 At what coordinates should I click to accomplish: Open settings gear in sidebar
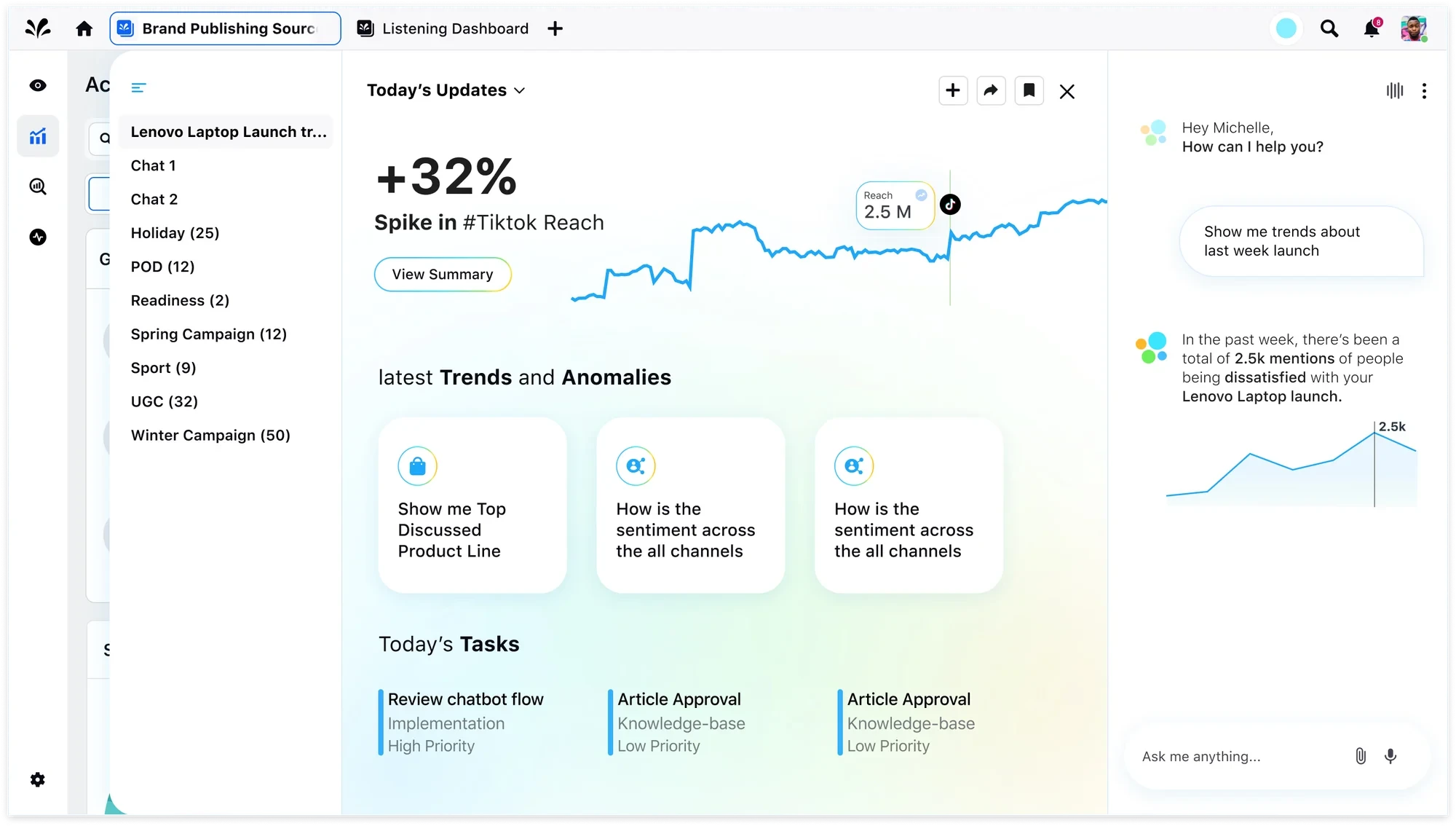pyautogui.click(x=38, y=780)
